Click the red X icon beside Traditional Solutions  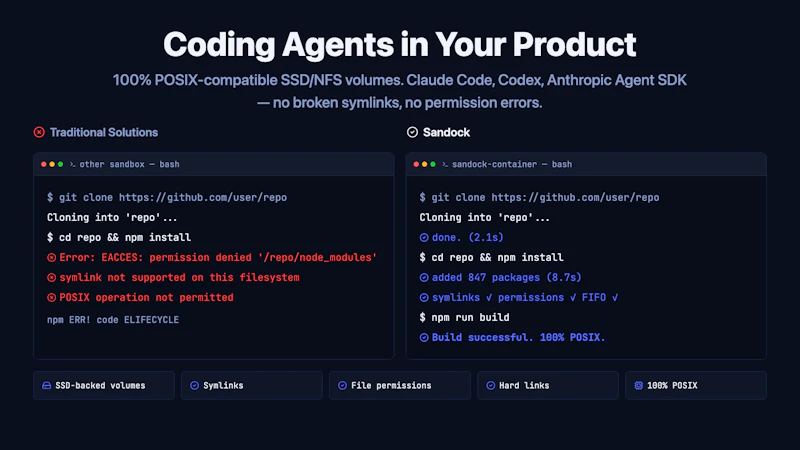click(x=39, y=132)
